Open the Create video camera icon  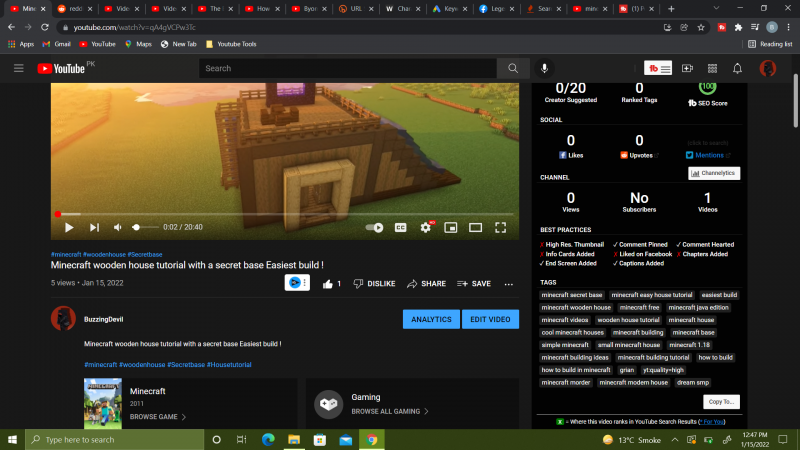[x=687, y=68]
